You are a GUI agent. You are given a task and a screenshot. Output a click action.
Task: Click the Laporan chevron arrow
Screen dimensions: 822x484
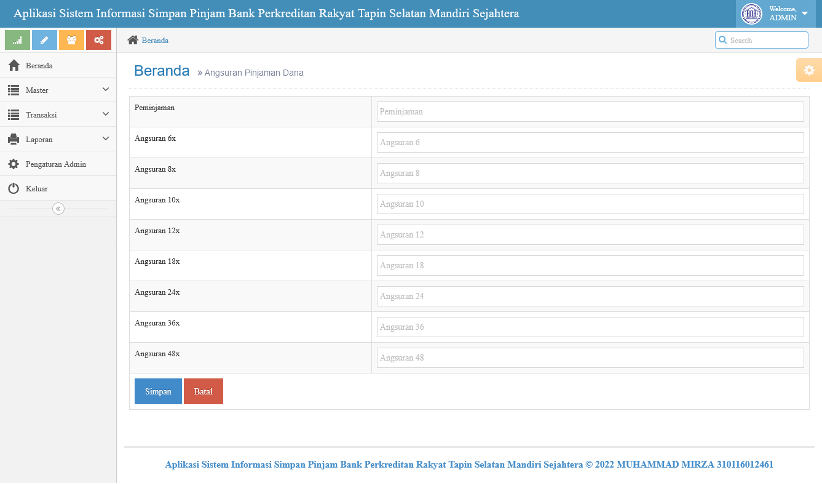click(105, 139)
